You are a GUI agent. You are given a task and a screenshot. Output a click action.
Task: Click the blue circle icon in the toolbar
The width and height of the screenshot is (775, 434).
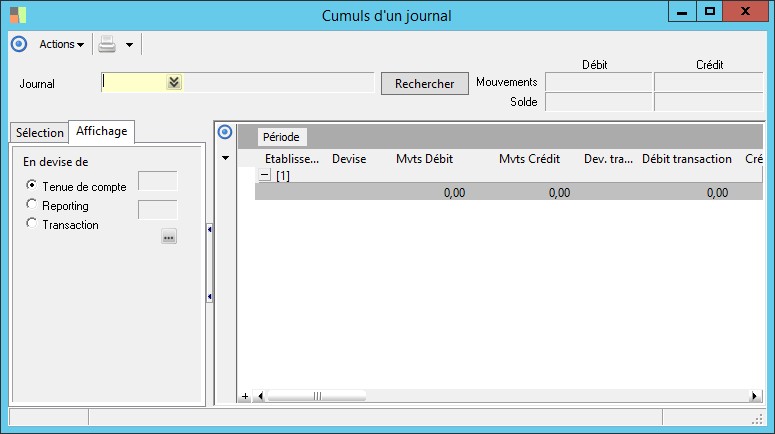[19, 44]
